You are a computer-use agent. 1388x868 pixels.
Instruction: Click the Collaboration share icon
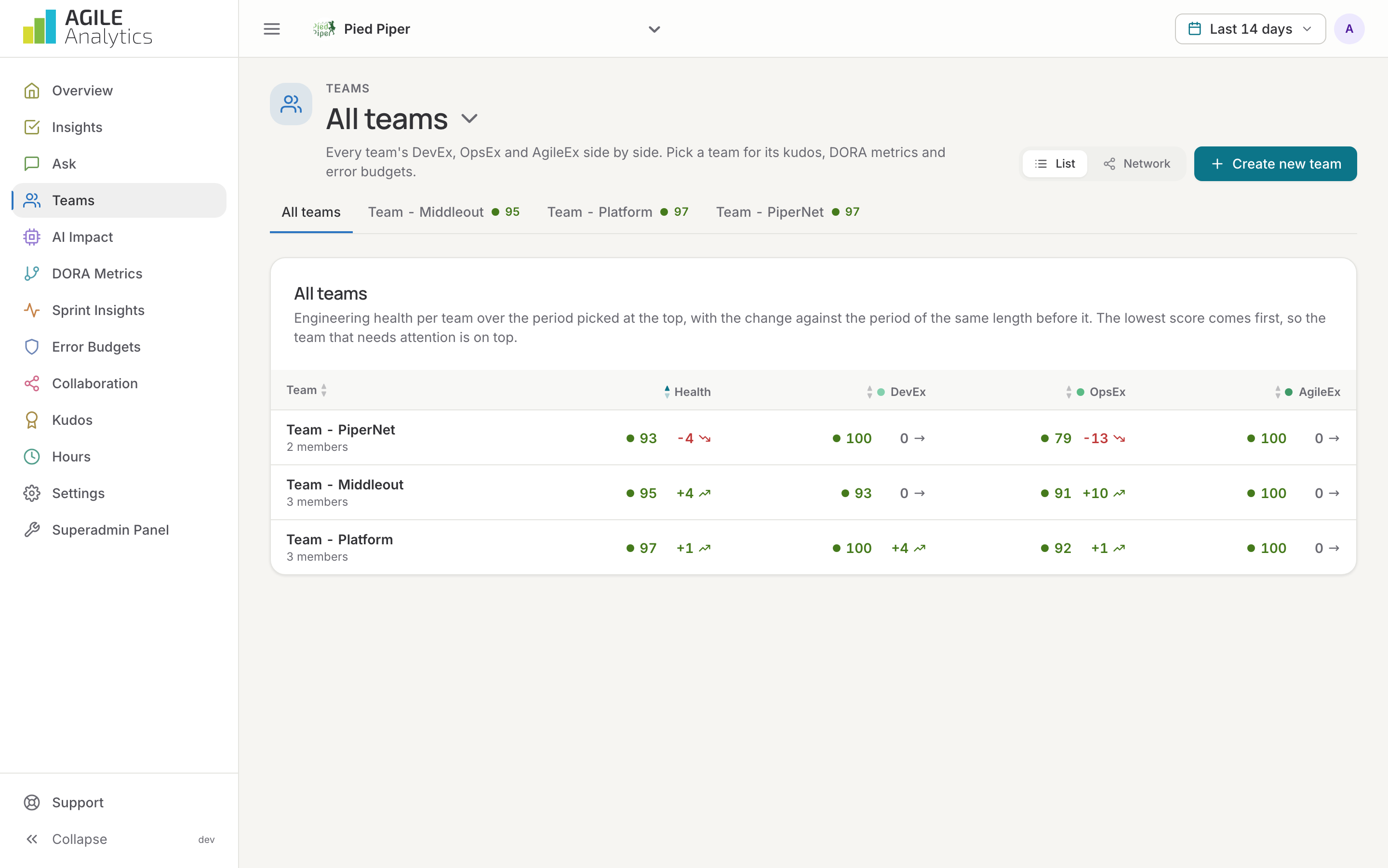[x=32, y=383]
